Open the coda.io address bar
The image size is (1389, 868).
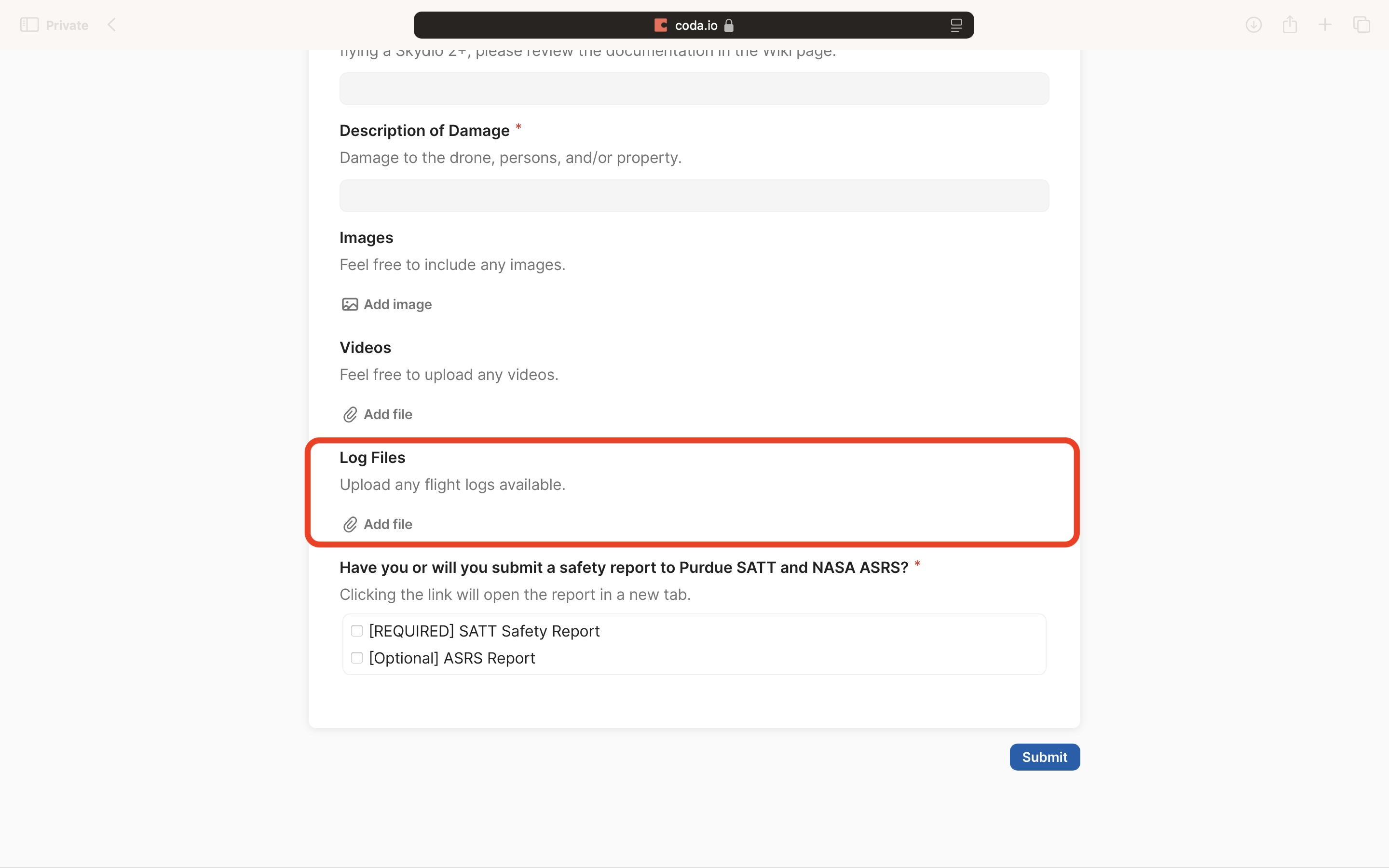694,25
